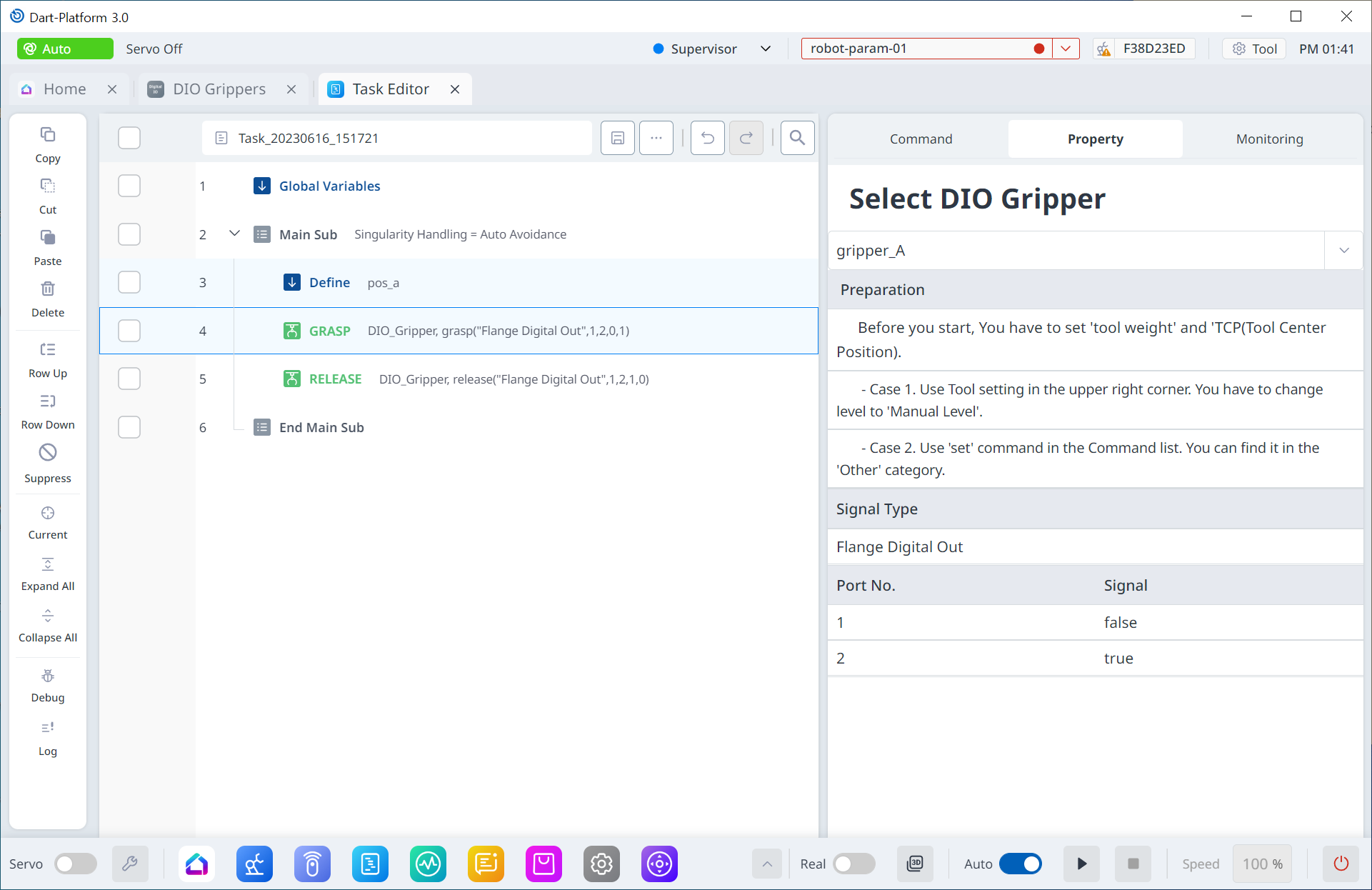This screenshot has width=1372, height=890.
Task: Toggle the Servo switch on
Action: tap(76, 864)
